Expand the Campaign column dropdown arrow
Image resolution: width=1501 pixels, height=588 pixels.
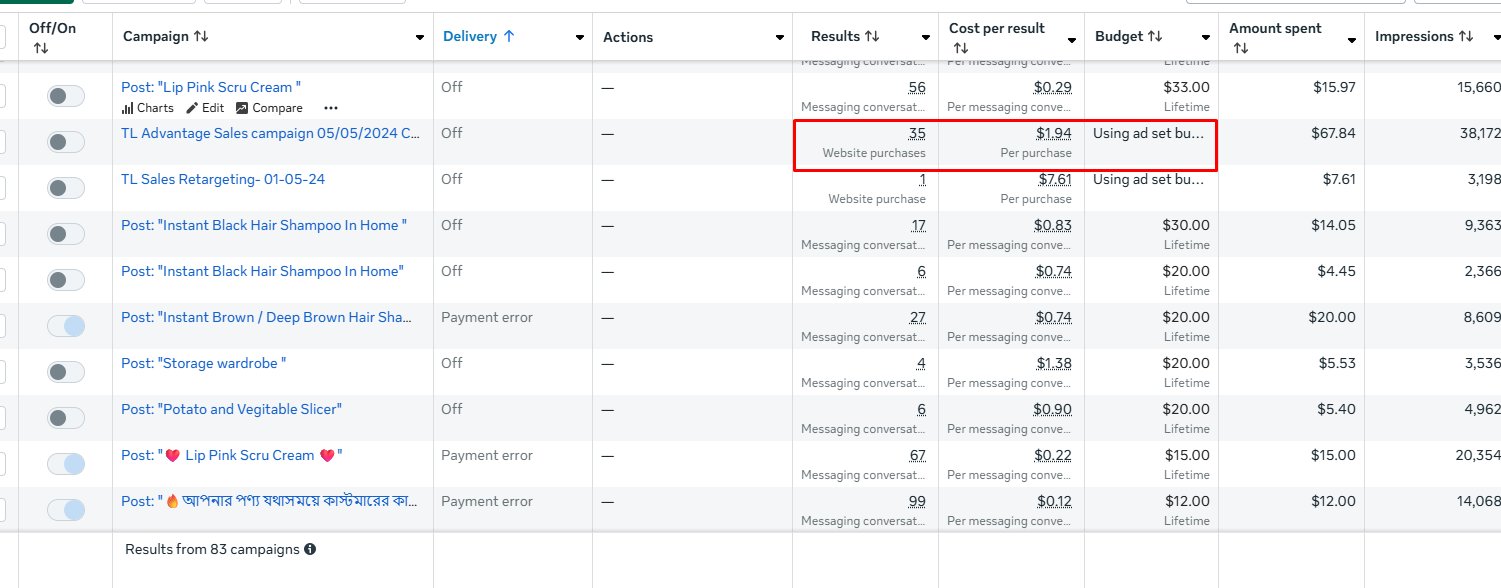tap(420, 38)
